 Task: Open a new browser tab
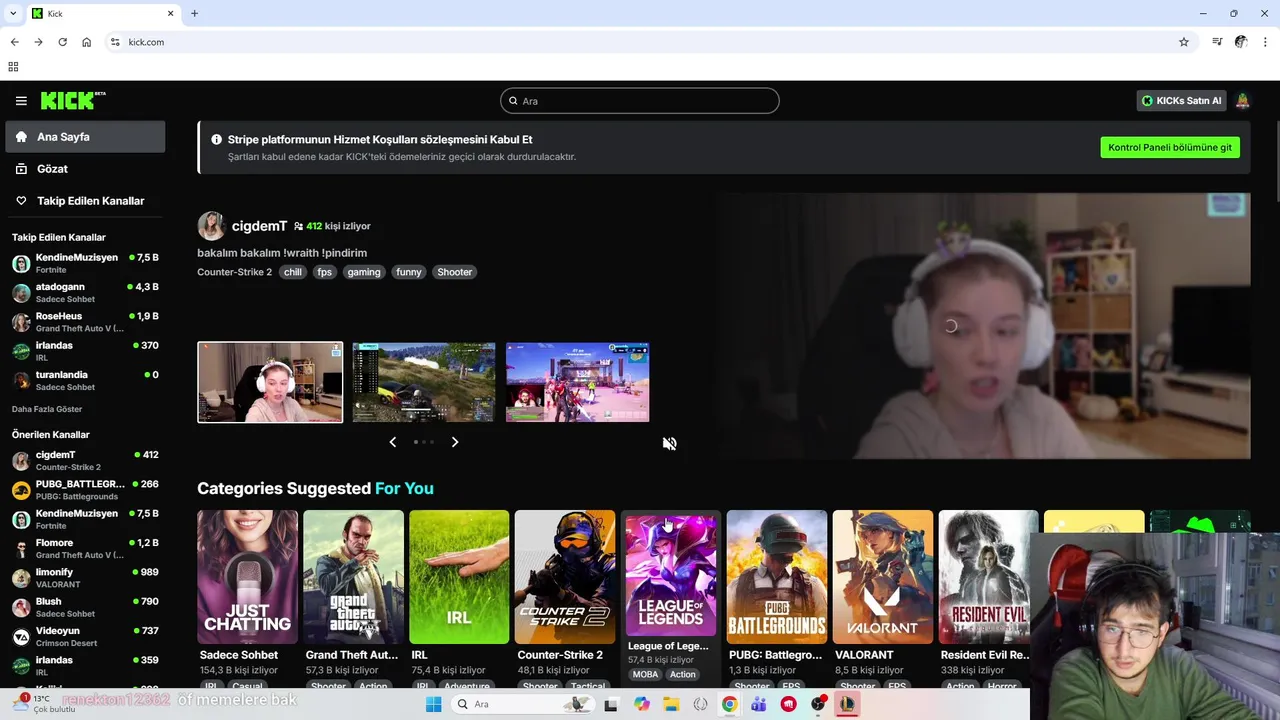[194, 13]
